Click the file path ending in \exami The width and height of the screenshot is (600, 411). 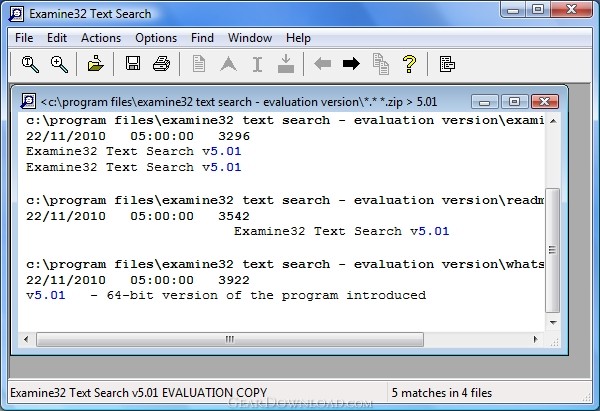(285, 121)
